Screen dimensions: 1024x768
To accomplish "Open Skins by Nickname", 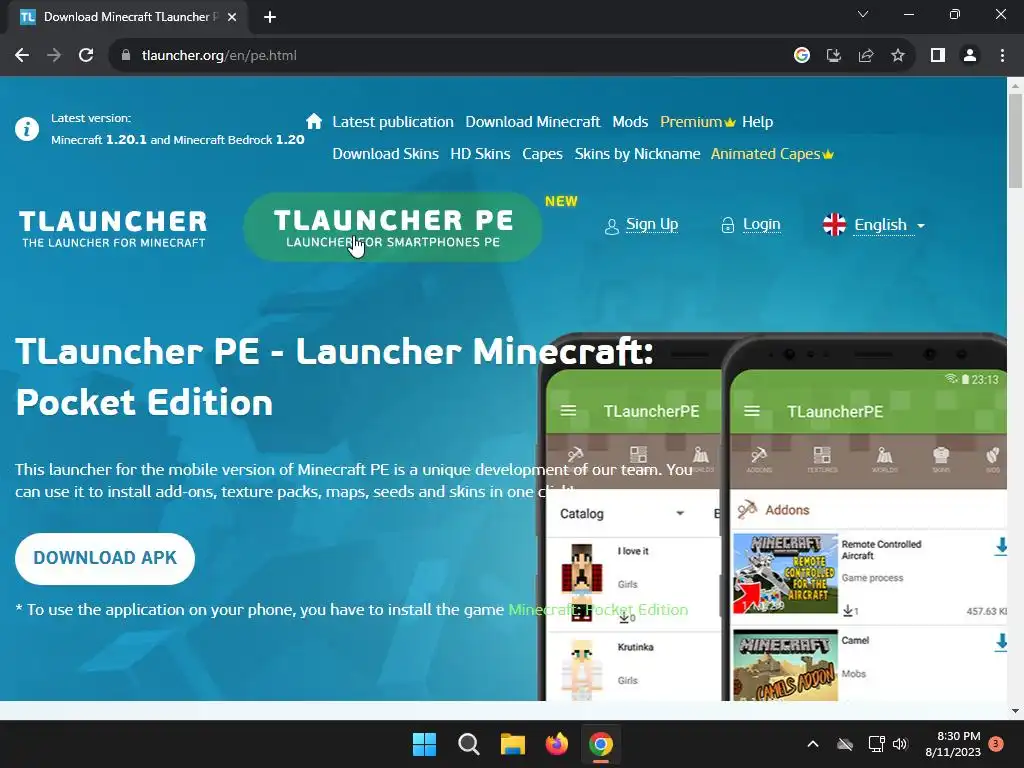I will pyautogui.click(x=637, y=154).
